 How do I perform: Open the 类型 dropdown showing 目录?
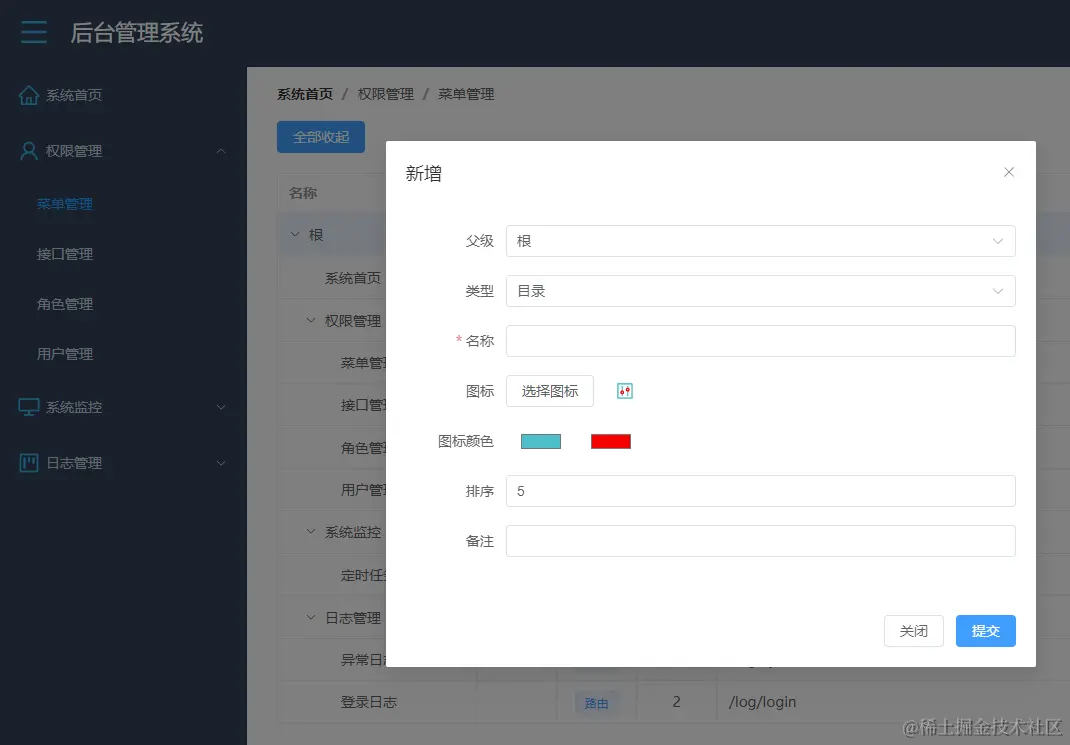[x=760, y=291]
